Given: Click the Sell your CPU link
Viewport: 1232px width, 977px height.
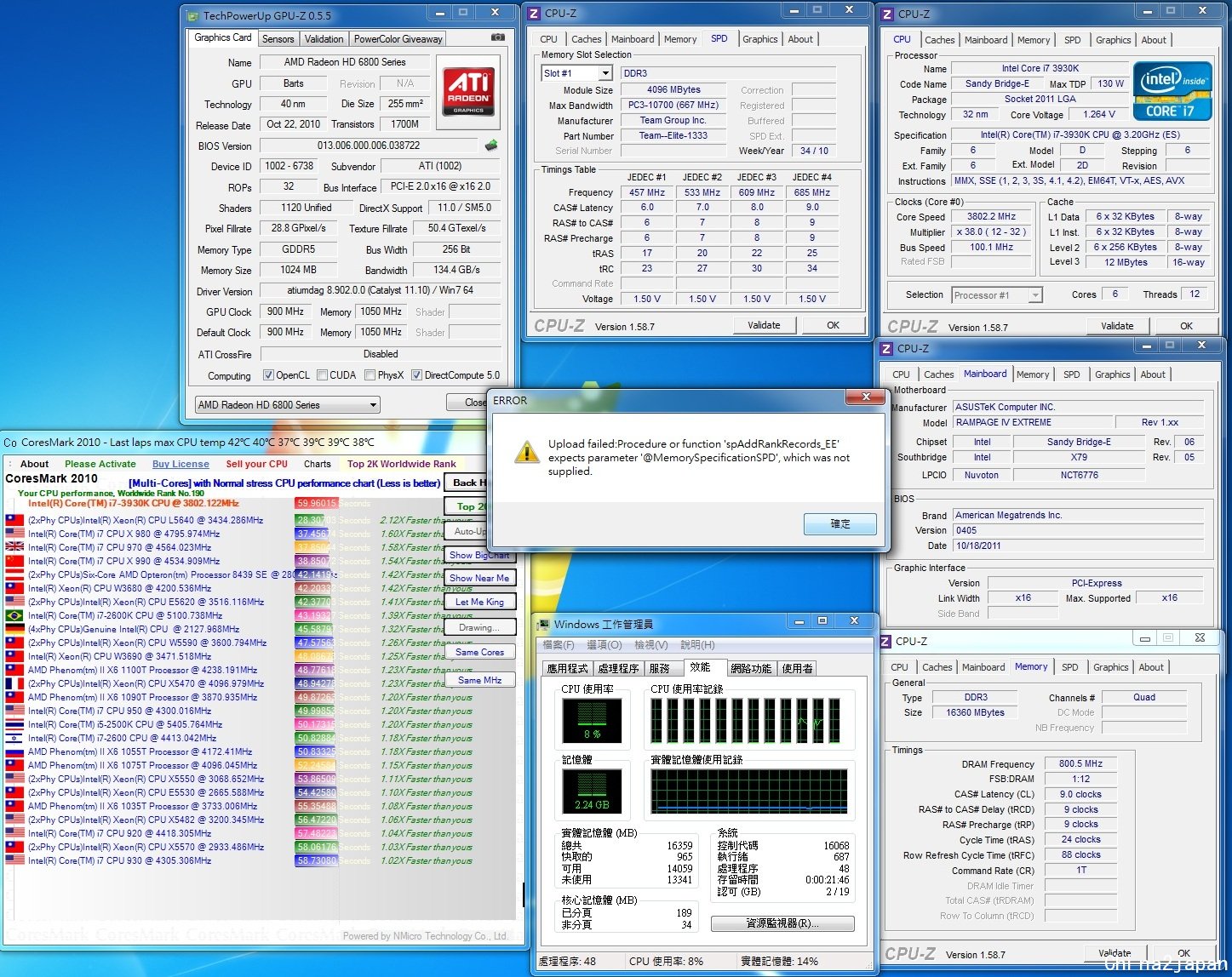Looking at the screenshot, I should click(256, 464).
